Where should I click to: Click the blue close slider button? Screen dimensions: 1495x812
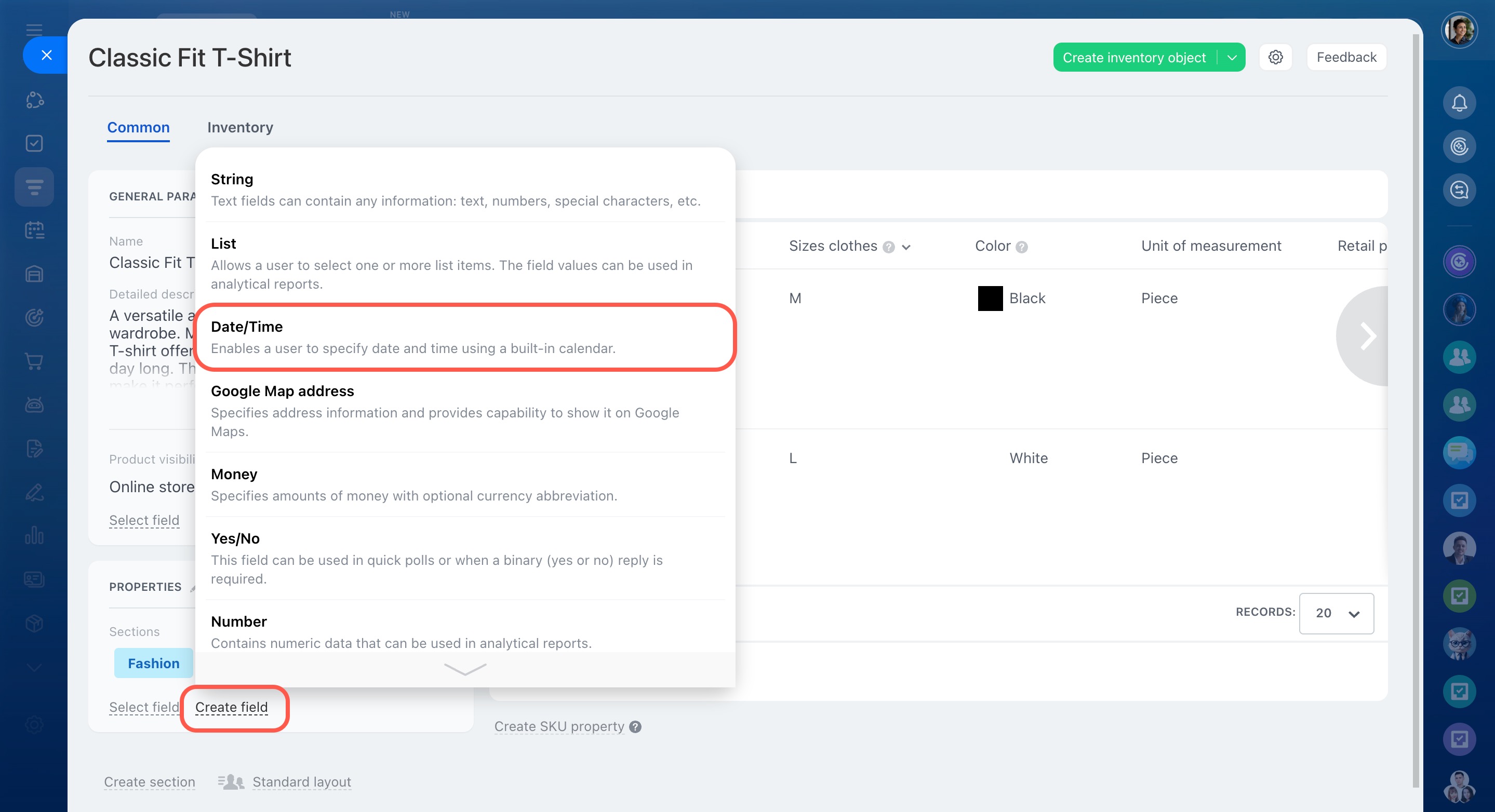[x=46, y=55]
